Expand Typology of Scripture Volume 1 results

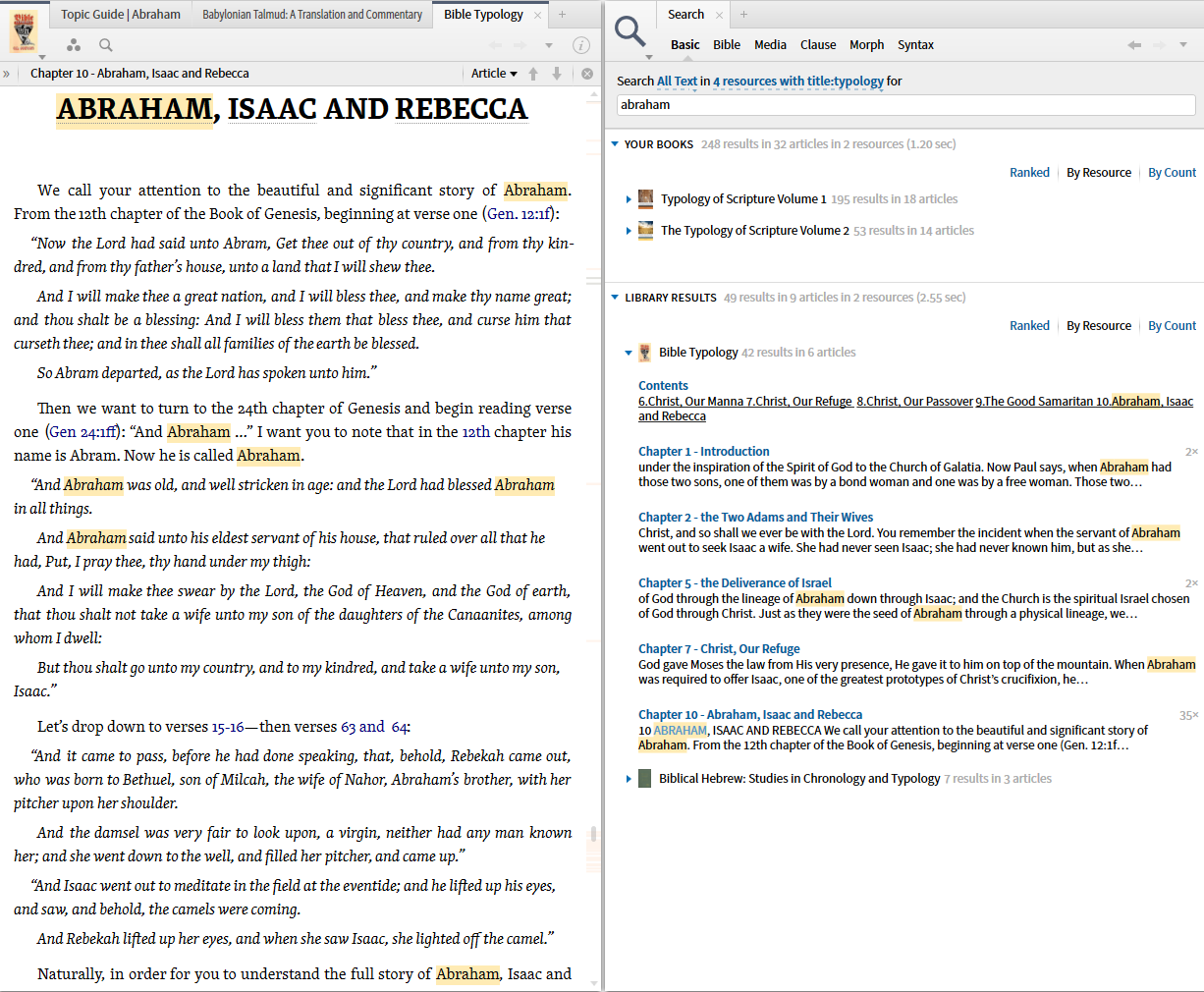tap(629, 199)
